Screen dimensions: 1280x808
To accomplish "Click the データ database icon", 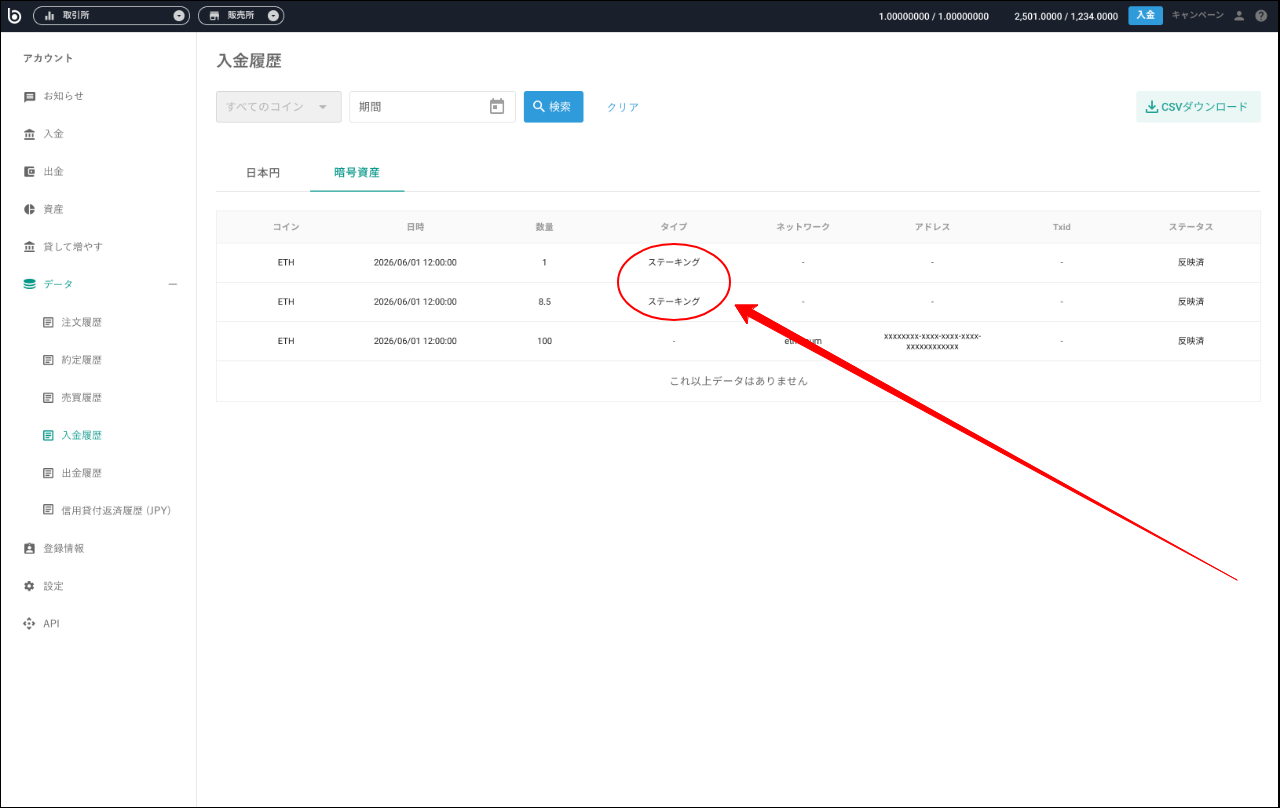I will (x=29, y=285).
